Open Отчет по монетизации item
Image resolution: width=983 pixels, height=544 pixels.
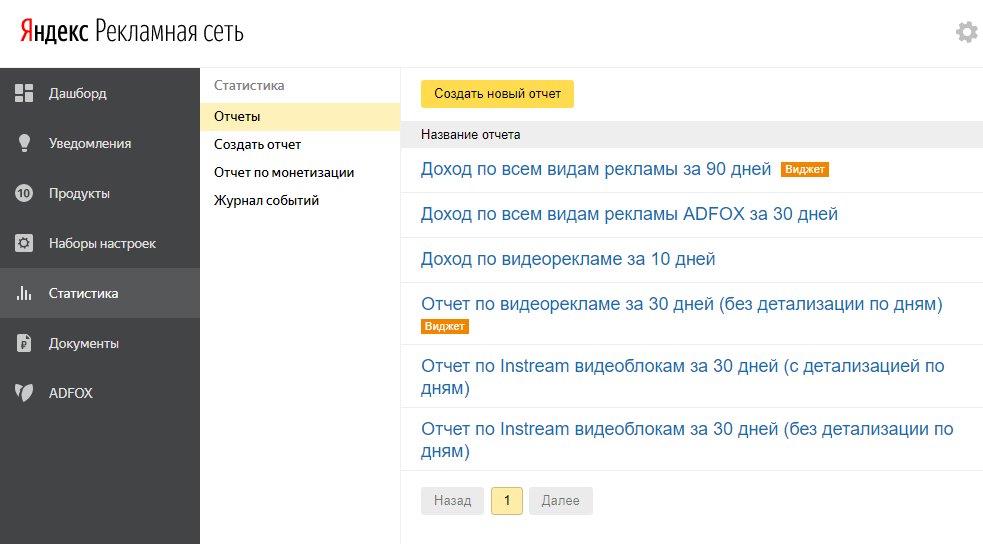[284, 172]
